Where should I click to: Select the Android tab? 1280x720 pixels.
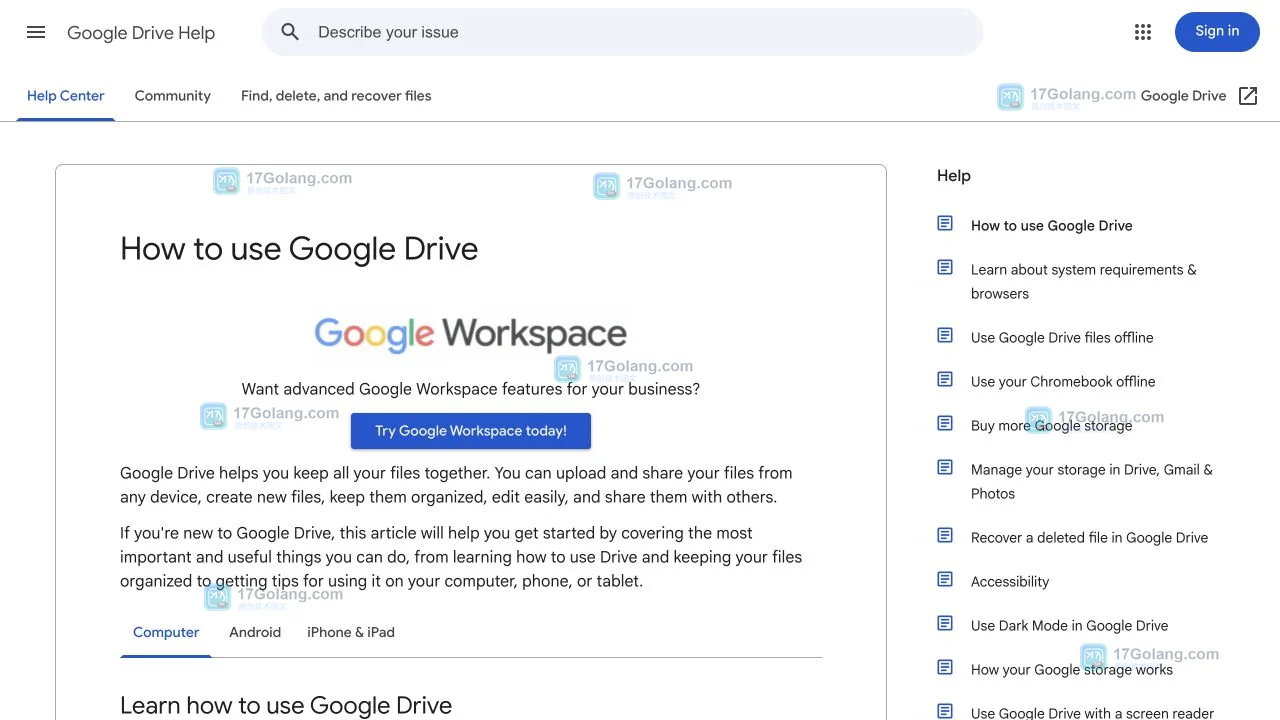[x=255, y=632]
